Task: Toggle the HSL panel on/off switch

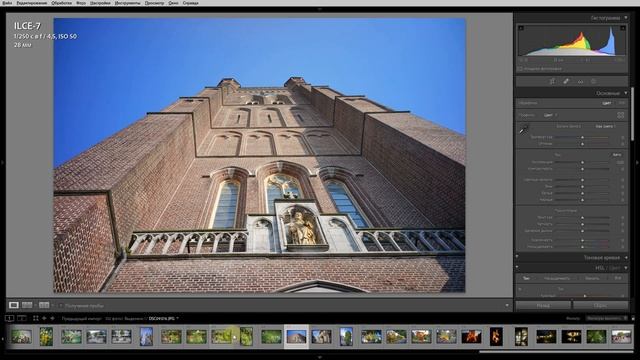Action: click(517, 268)
